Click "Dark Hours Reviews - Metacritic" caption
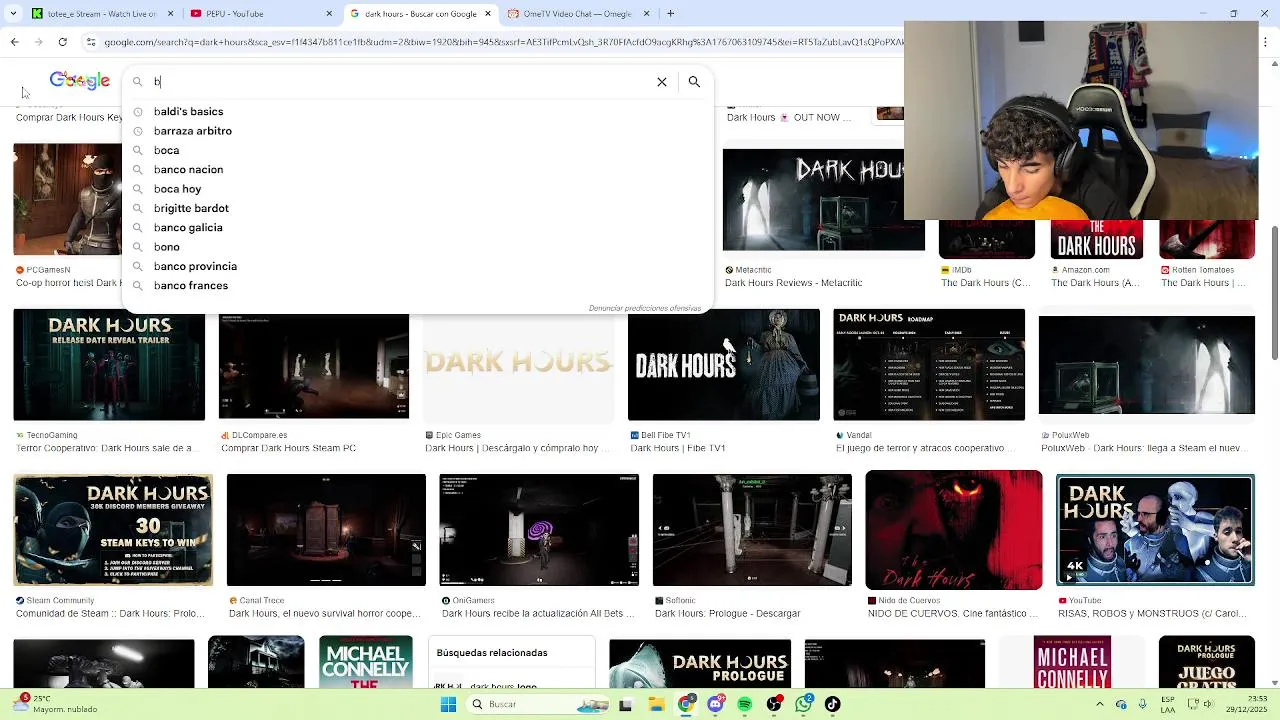This screenshot has height=720, width=1280. pyautogui.click(x=793, y=283)
